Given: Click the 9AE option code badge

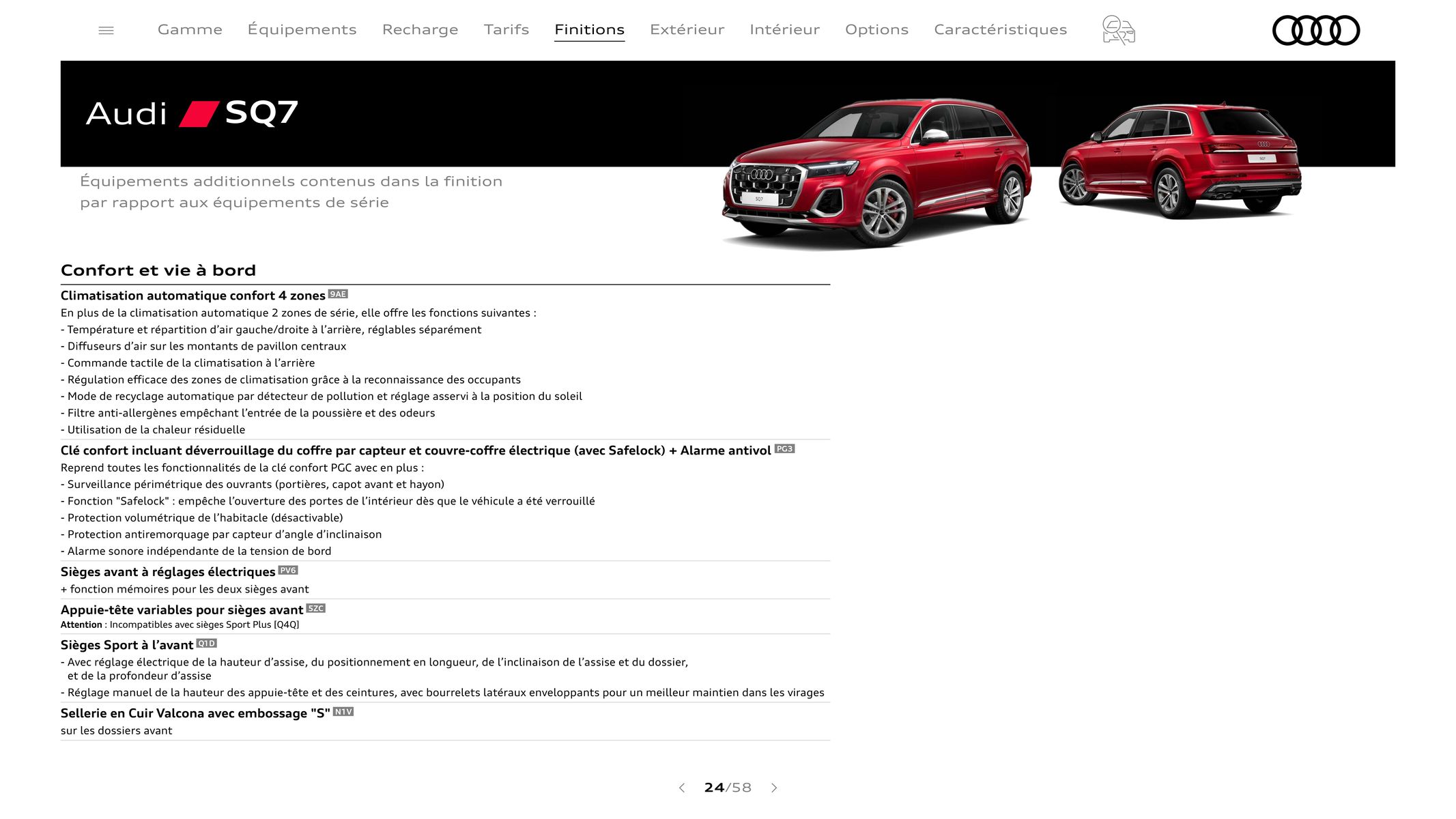Looking at the screenshot, I should (338, 294).
